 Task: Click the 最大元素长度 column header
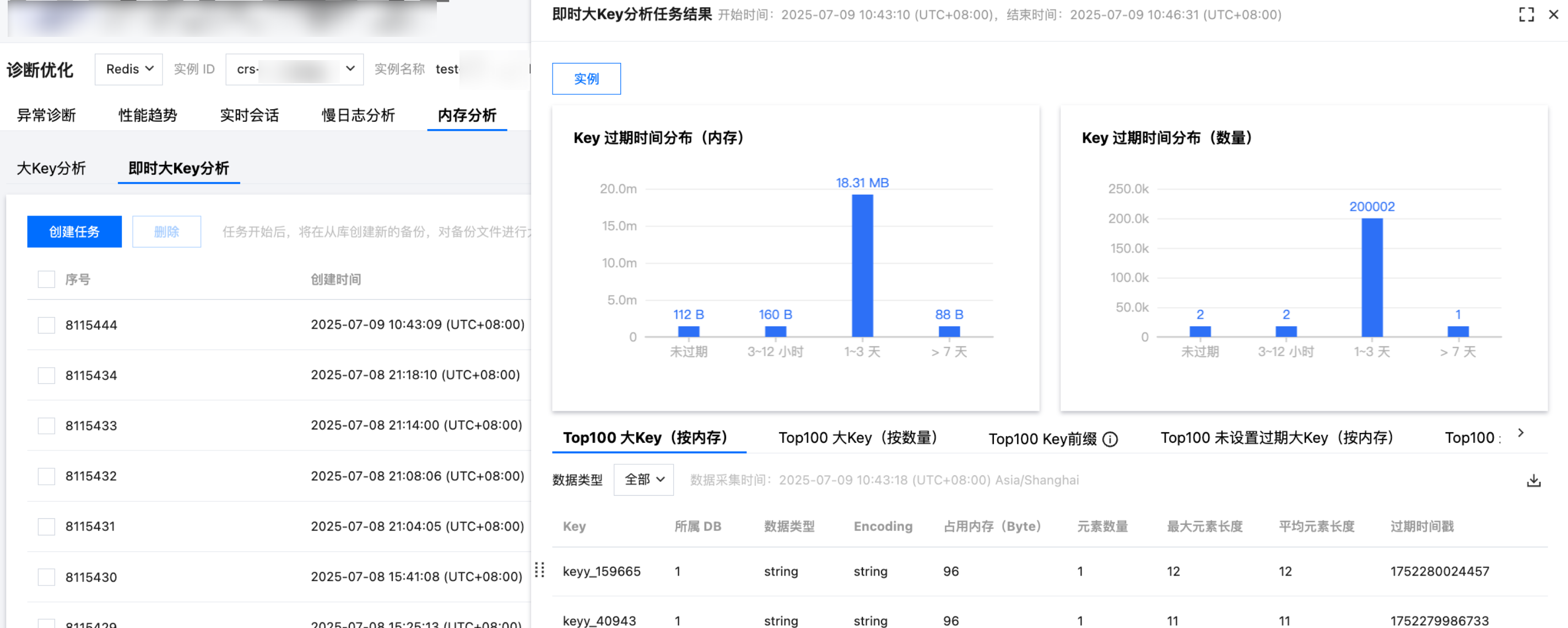[1204, 527]
